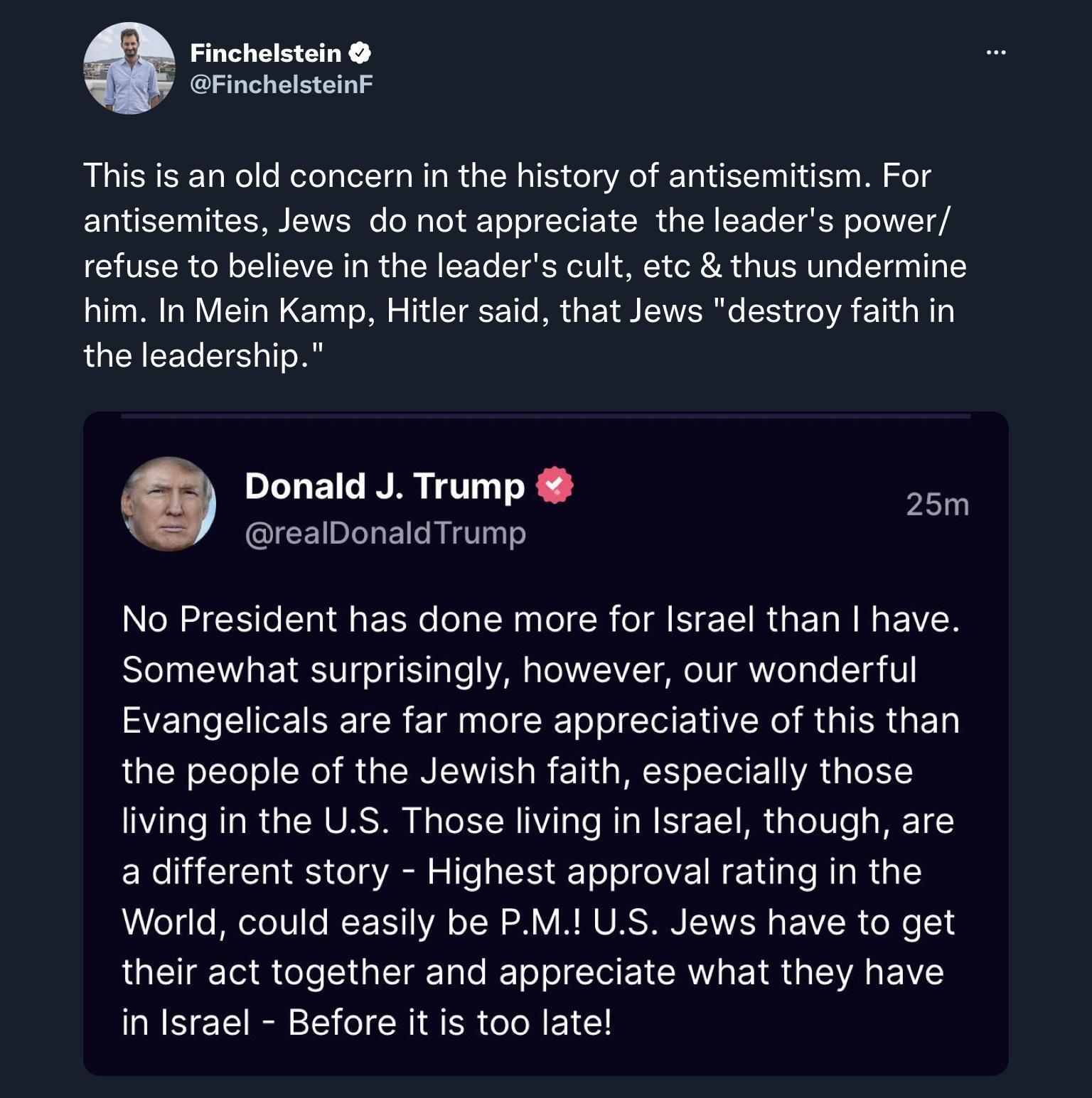Click Finchelstein's blue verified badge
The height and width of the screenshot is (1098, 1092).
(360, 53)
